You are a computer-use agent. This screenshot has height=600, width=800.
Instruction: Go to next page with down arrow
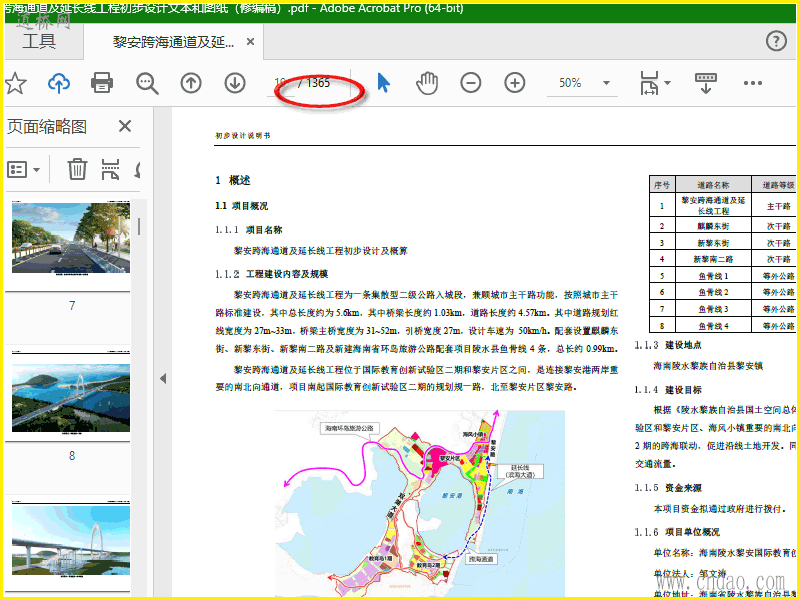(235, 83)
